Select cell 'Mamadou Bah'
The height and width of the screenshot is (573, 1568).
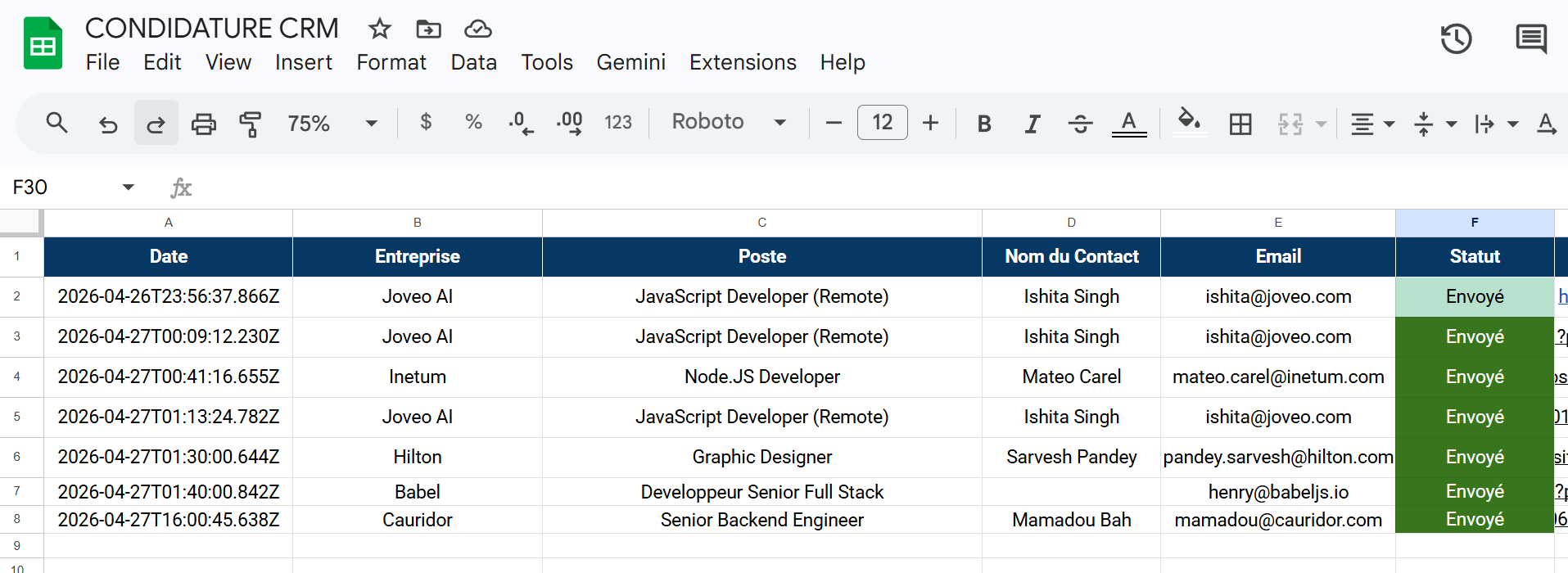1071,520
